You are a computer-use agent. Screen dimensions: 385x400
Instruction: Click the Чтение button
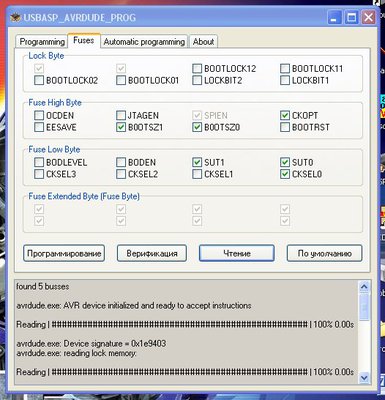coord(237,253)
